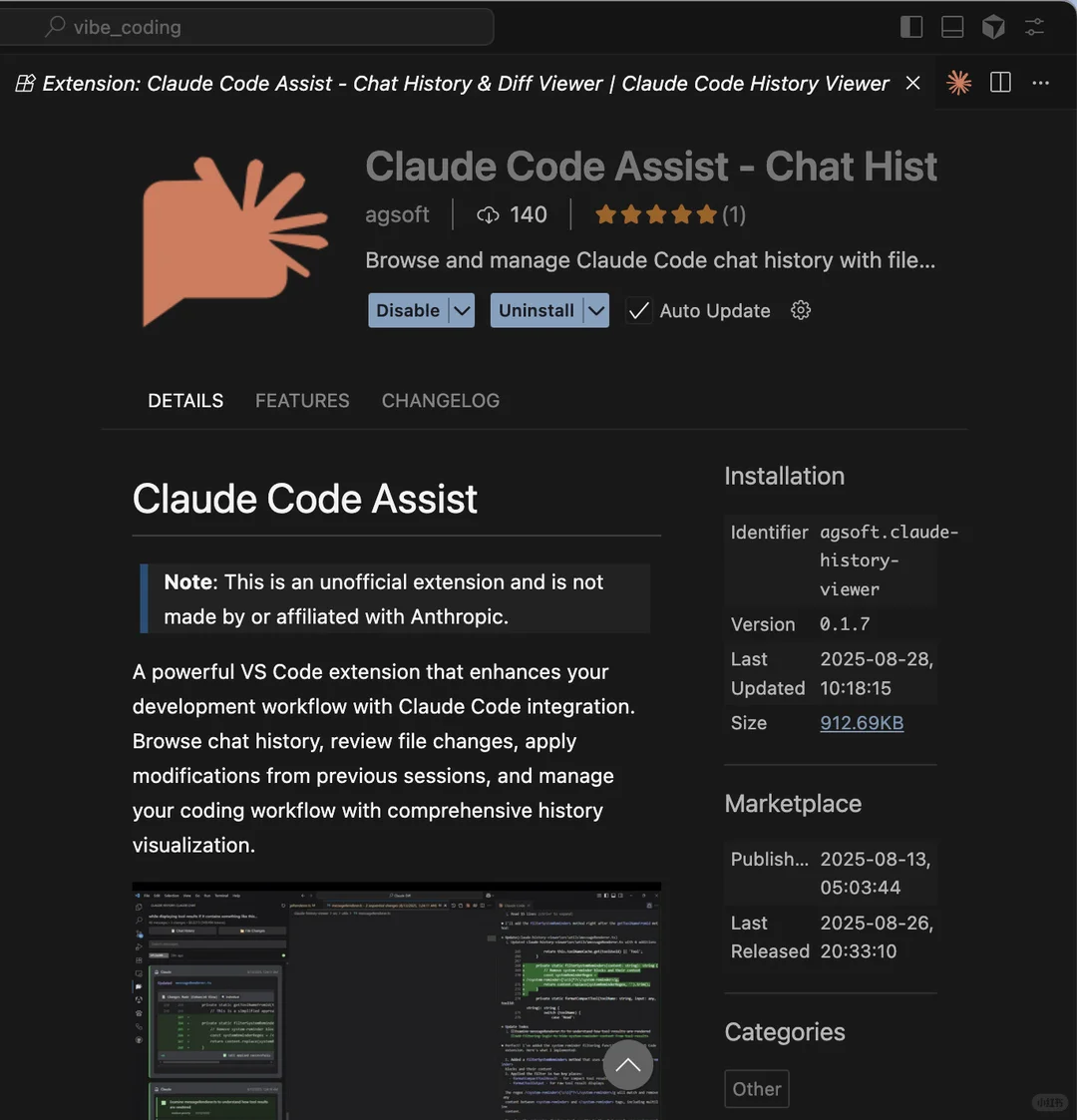Click the Disable button
The width and height of the screenshot is (1077, 1120).
tap(408, 311)
